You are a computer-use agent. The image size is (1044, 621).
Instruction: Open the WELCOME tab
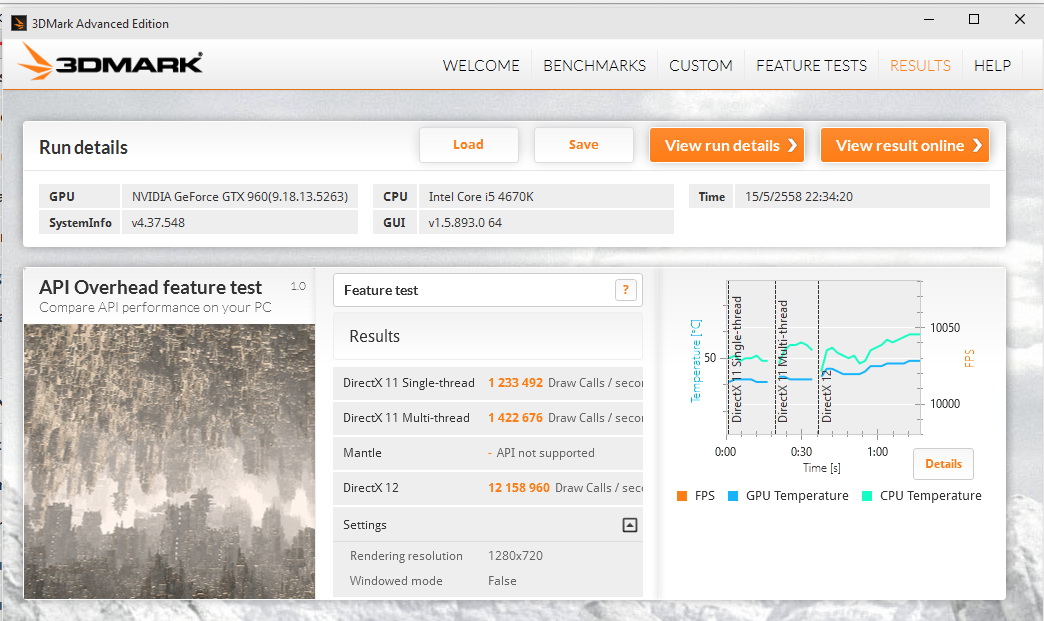coord(481,66)
